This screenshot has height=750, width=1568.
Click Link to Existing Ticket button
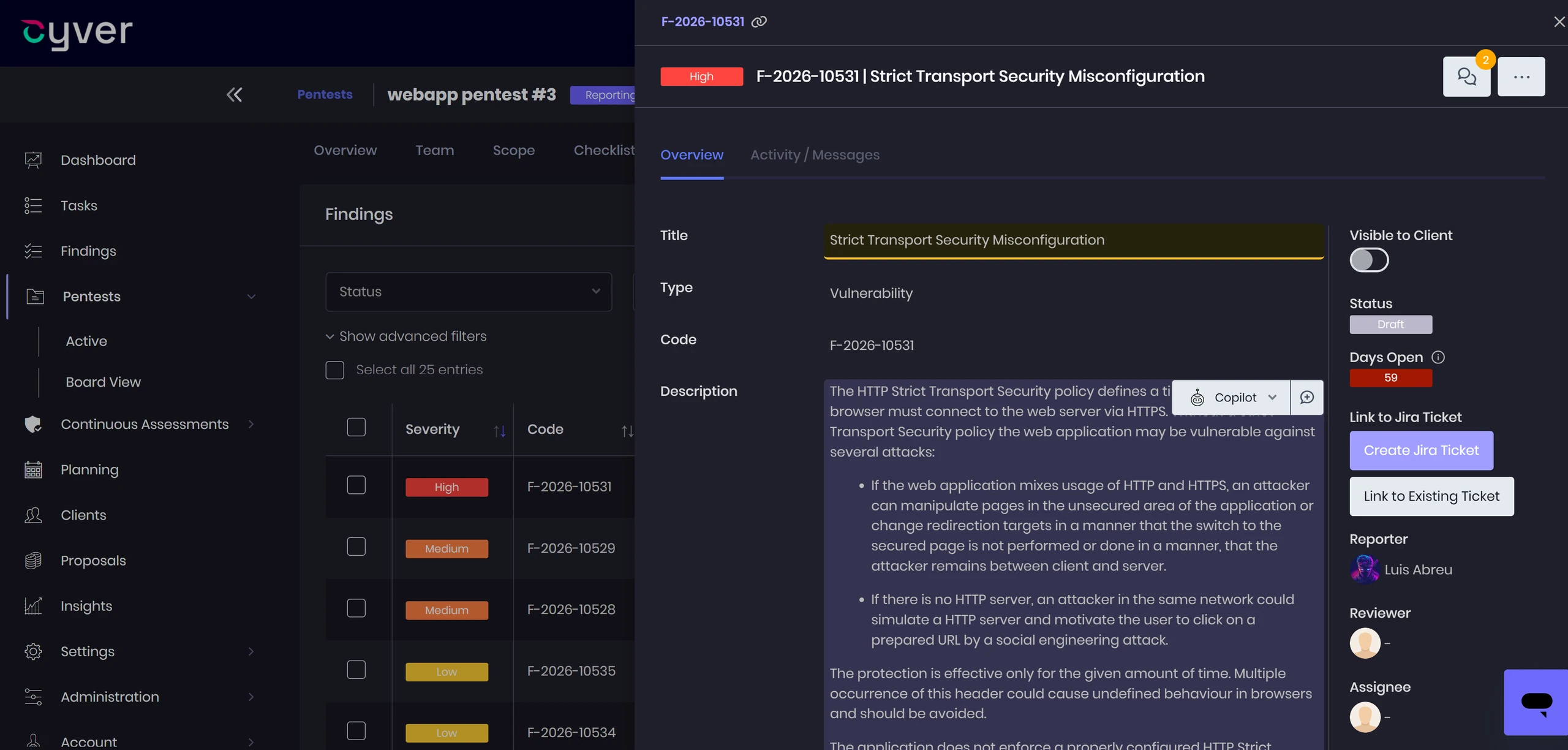coord(1432,496)
